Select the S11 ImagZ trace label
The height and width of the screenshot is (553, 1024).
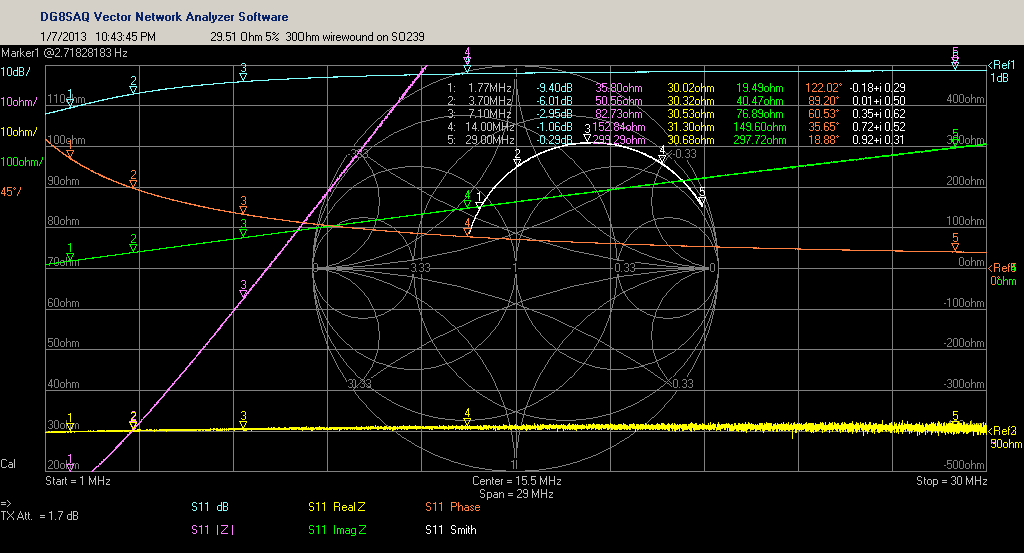point(338,529)
